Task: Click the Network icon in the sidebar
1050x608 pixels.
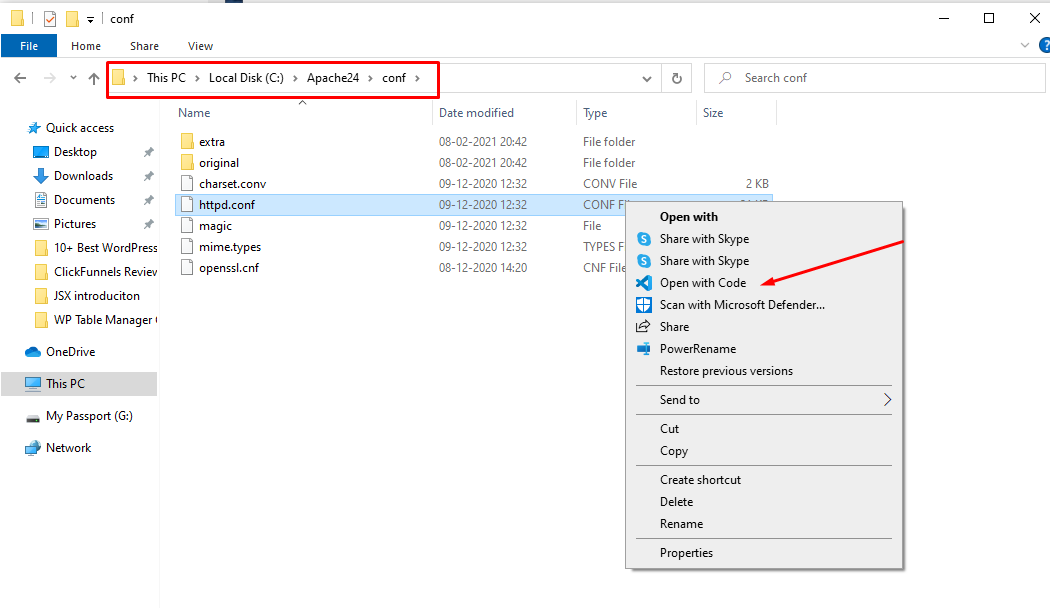Action: pos(33,448)
